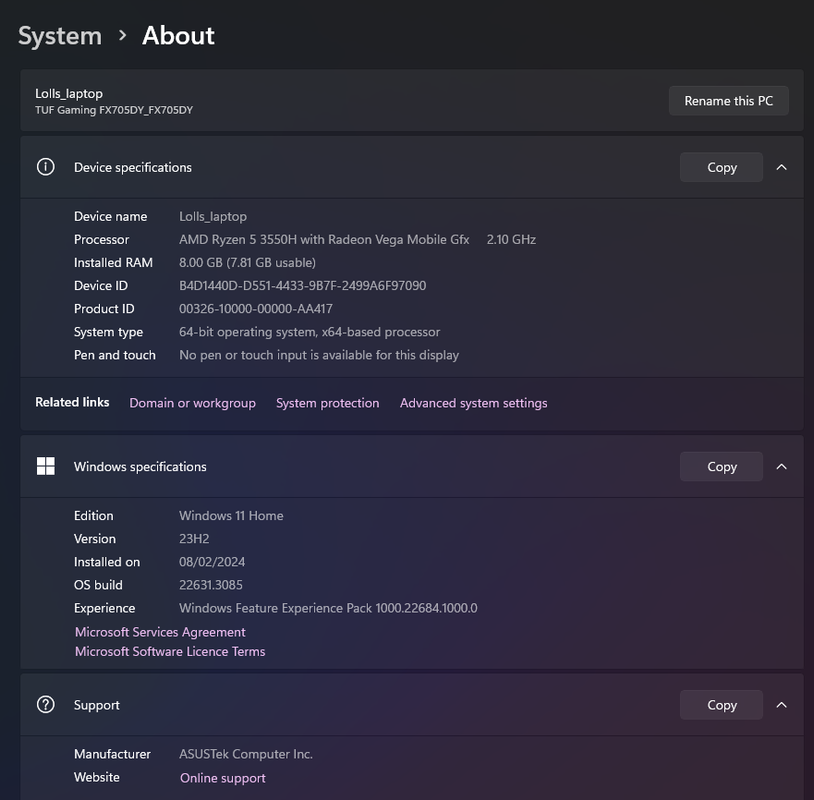Click the Support header title
The image size is (814, 800).
click(97, 704)
